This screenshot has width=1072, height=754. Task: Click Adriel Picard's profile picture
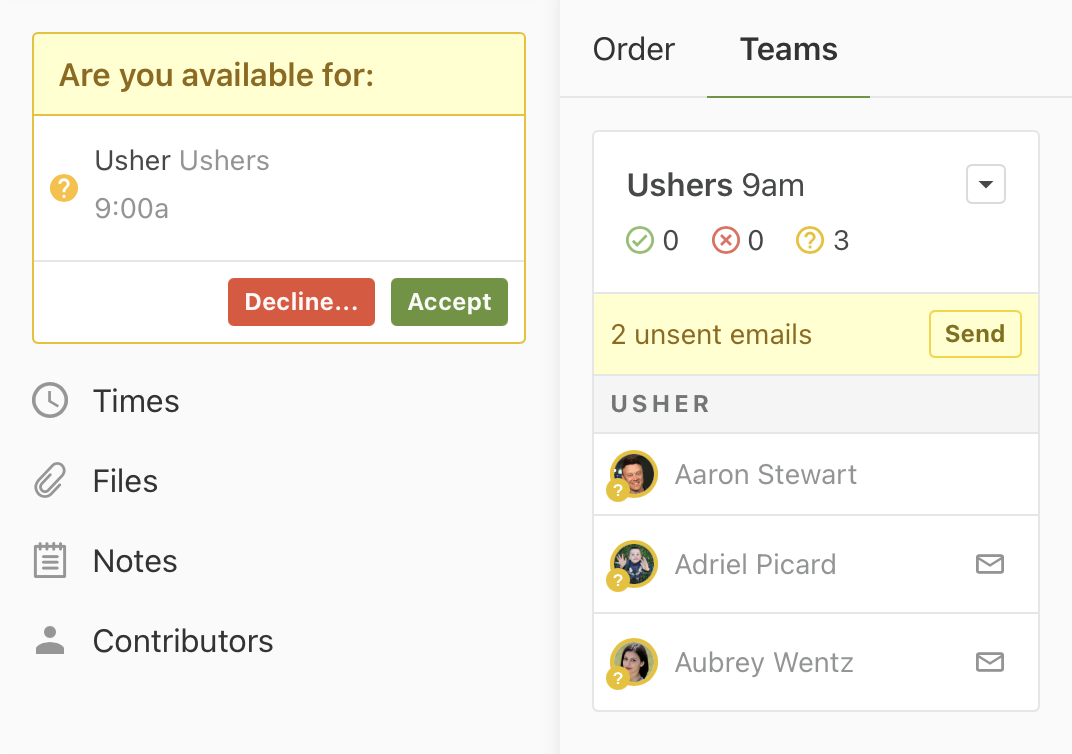coord(634,564)
